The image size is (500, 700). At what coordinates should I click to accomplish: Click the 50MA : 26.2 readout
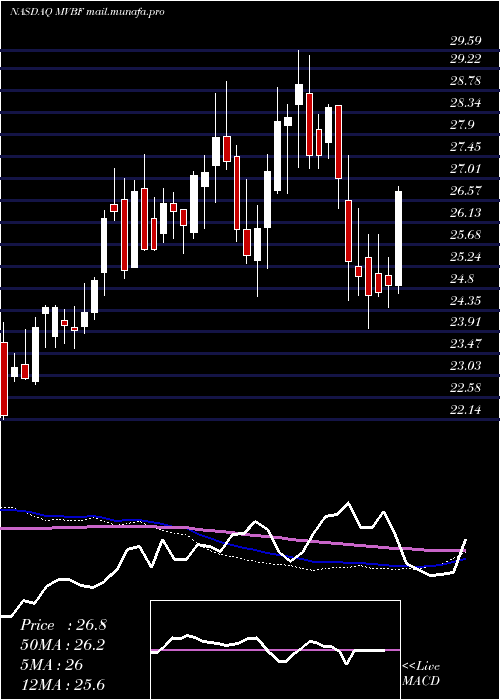(62, 645)
